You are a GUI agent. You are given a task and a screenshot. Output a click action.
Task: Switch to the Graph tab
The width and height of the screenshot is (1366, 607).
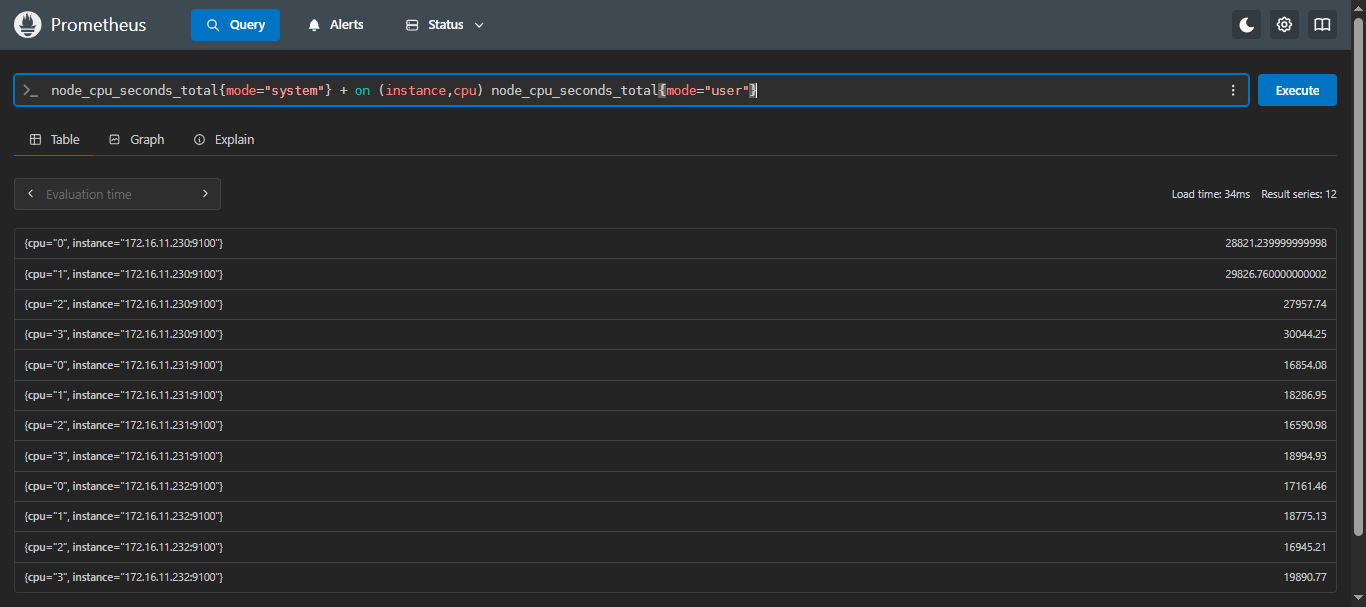coord(136,139)
